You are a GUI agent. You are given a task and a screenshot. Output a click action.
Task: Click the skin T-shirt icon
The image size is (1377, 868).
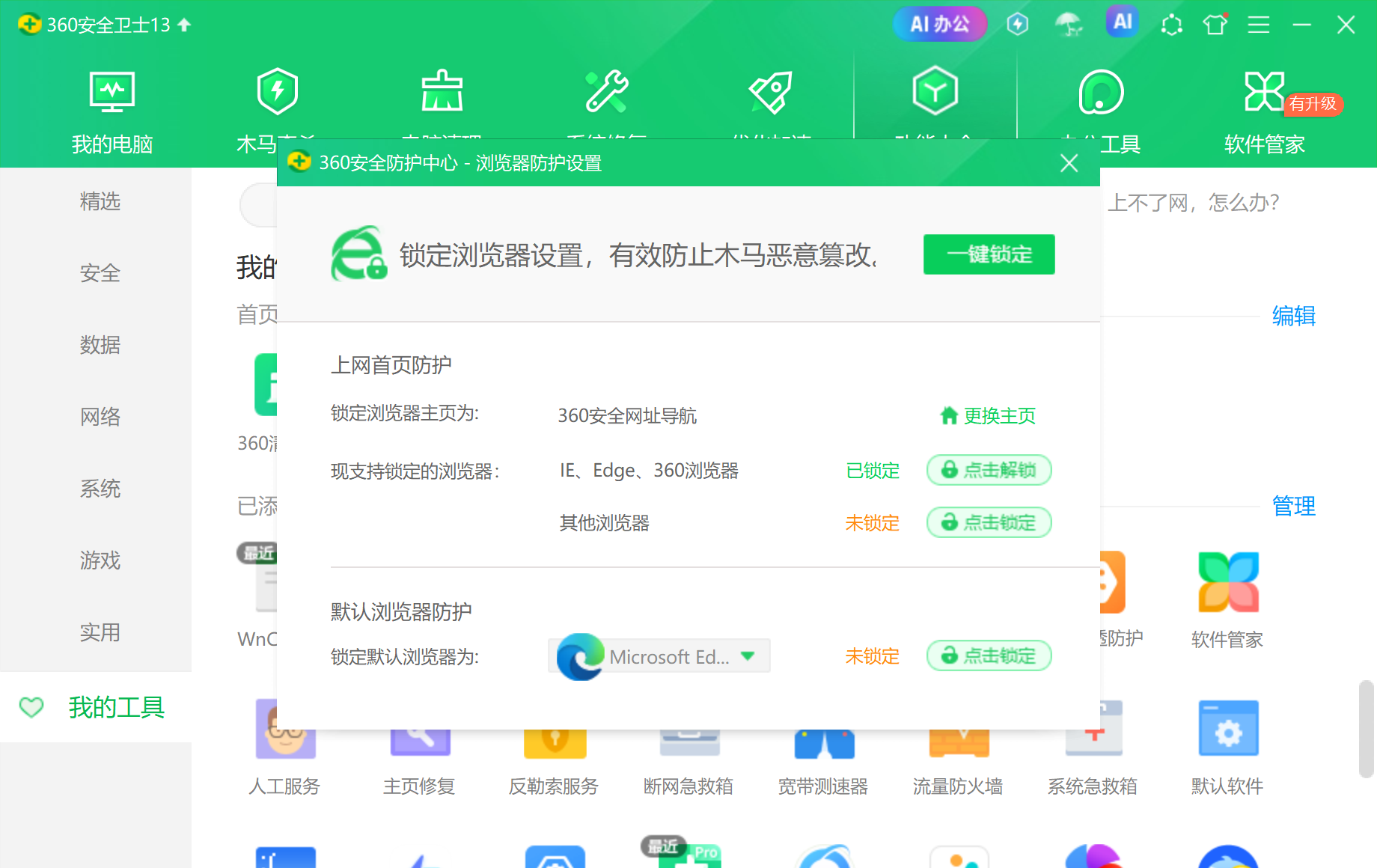point(1215,25)
